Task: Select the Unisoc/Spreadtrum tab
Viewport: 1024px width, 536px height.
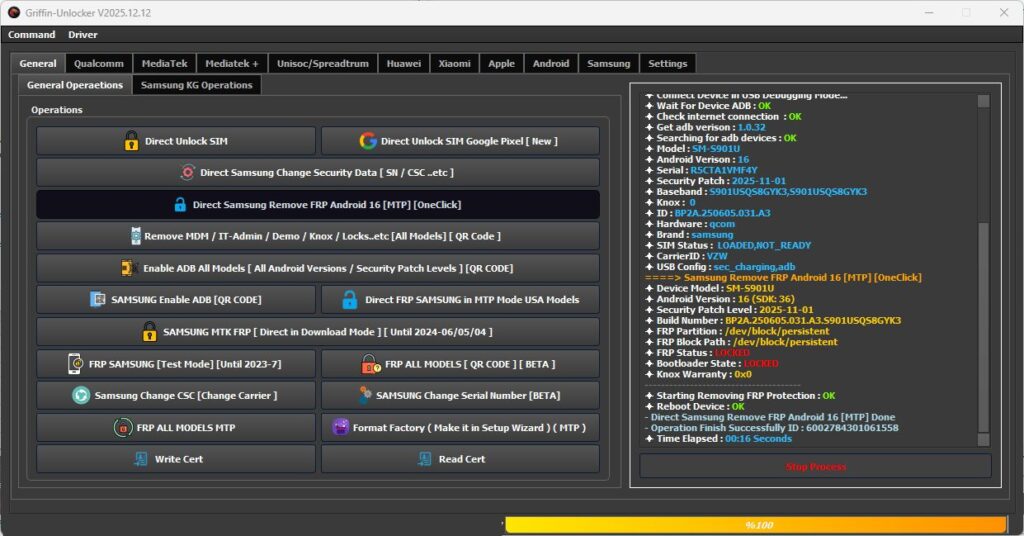Action: click(x=323, y=63)
